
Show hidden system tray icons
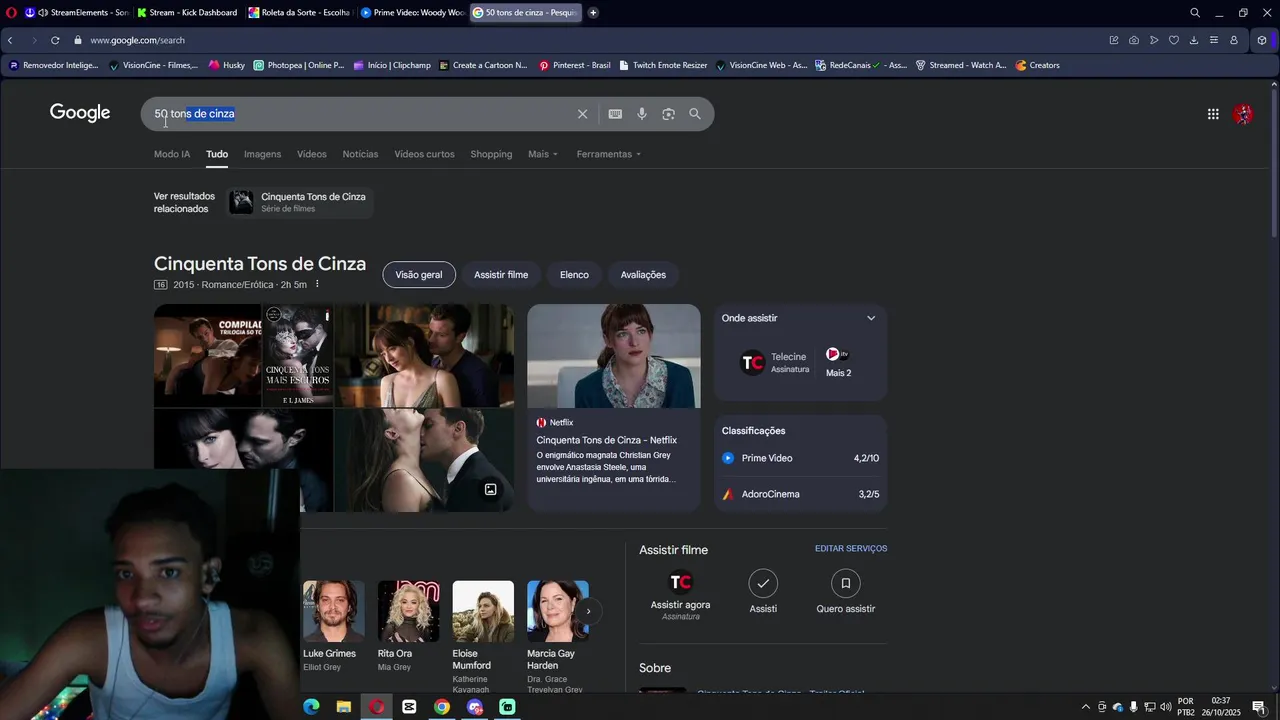point(1086,707)
